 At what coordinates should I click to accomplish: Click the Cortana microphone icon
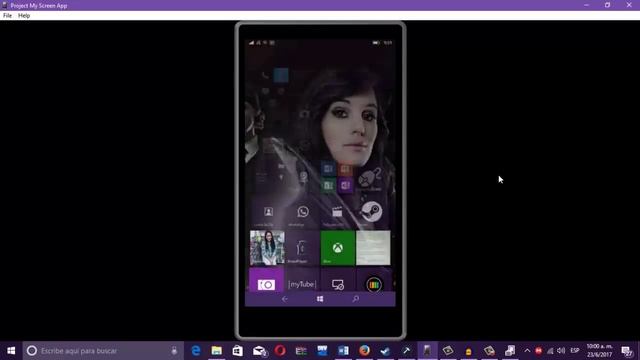[x=174, y=351]
